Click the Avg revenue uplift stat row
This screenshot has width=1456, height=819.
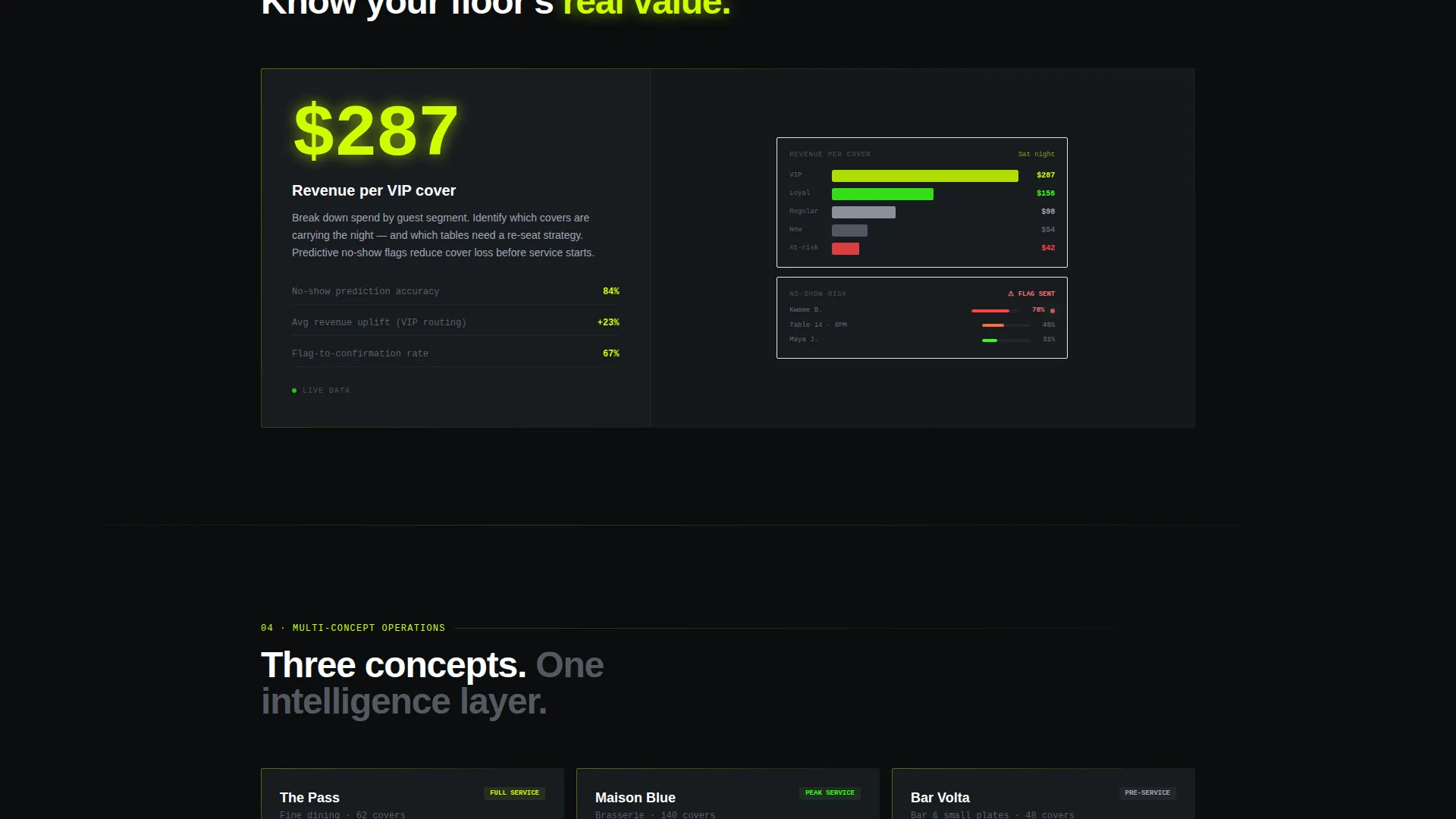(x=455, y=322)
